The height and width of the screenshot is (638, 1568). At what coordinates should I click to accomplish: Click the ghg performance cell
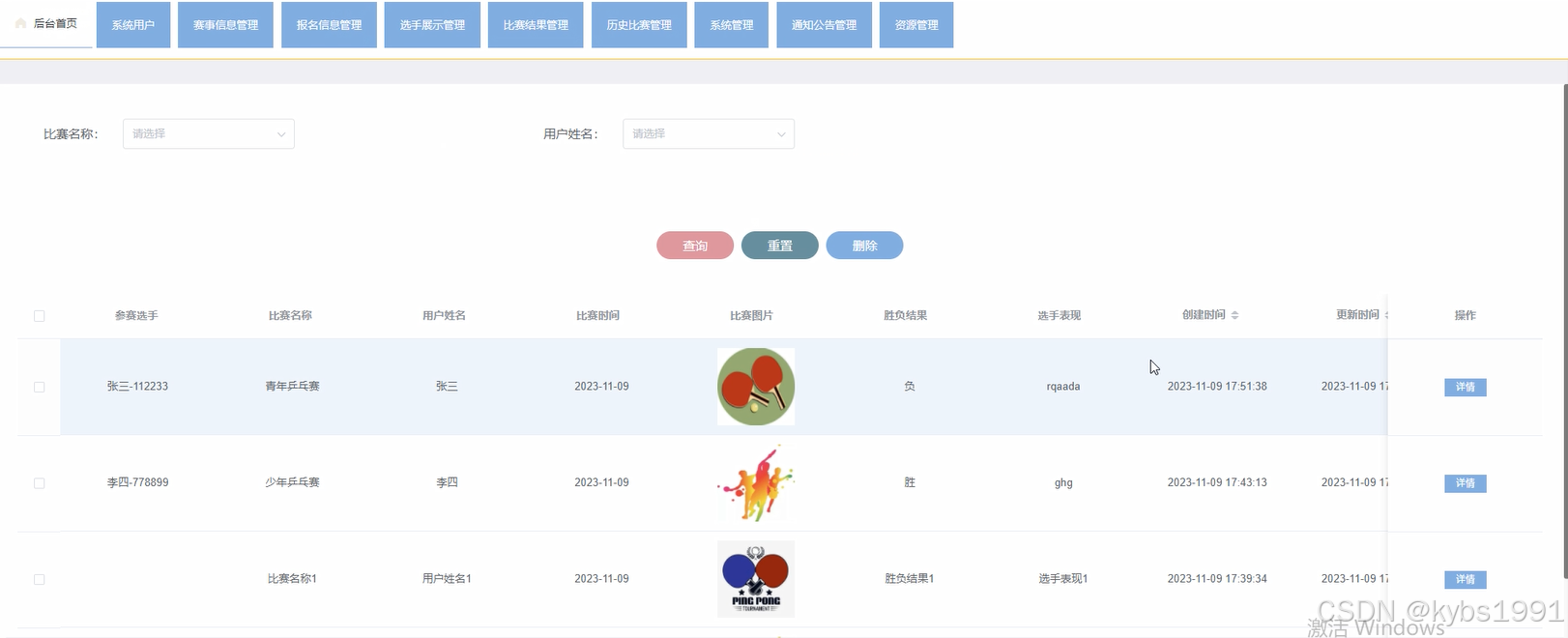click(1063, 482)
